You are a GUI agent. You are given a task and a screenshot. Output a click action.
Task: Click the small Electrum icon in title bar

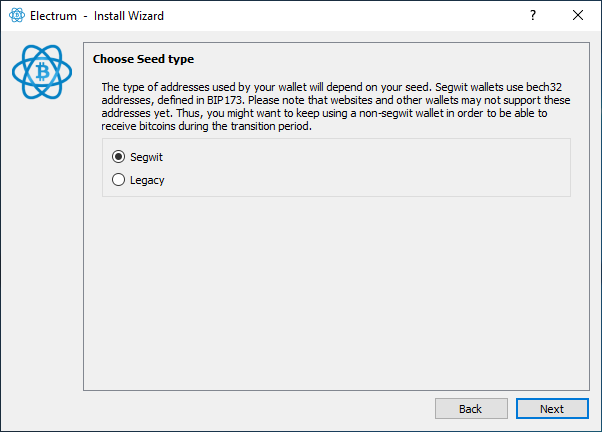[16, 16]
